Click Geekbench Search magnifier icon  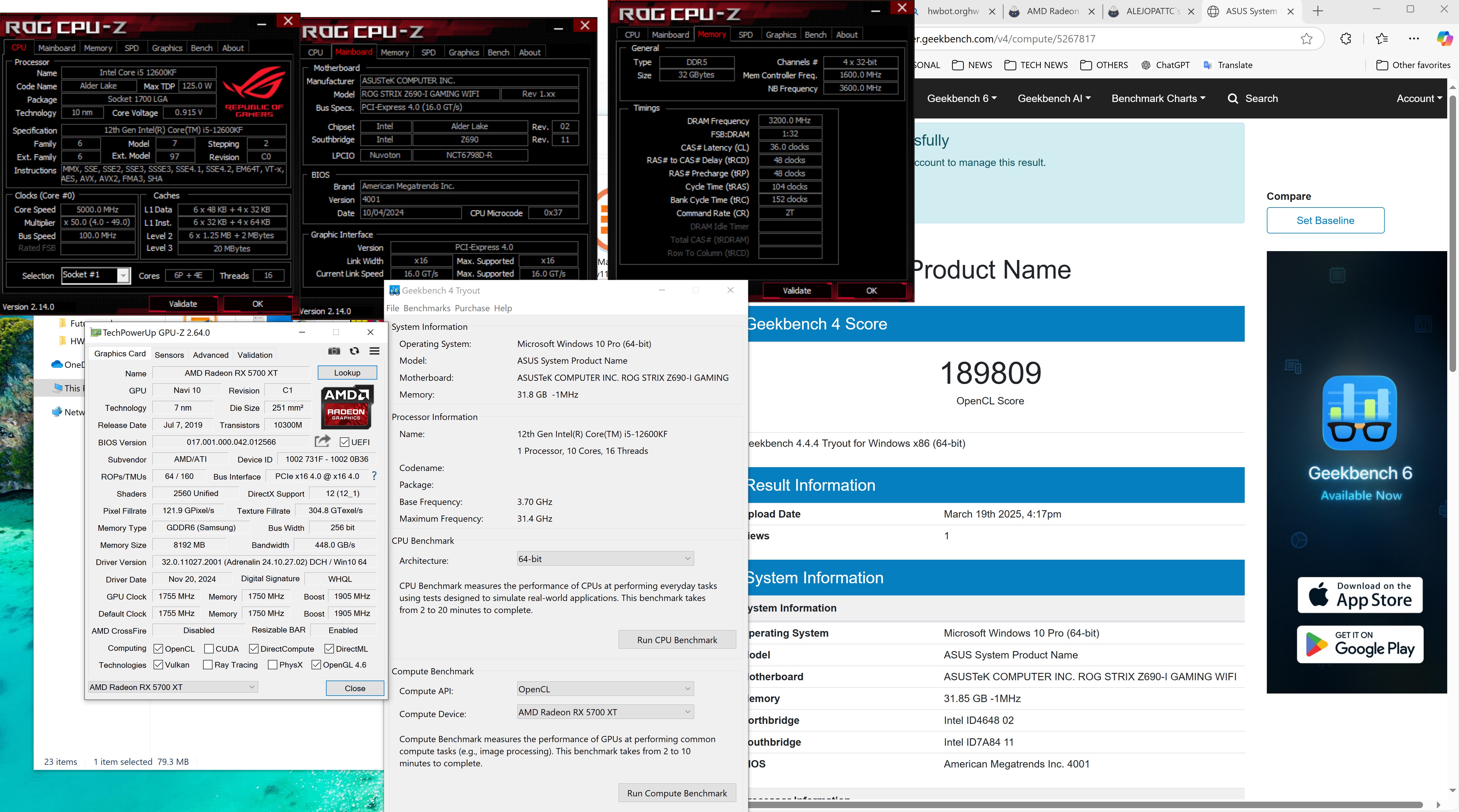(x=1232, y=98)
